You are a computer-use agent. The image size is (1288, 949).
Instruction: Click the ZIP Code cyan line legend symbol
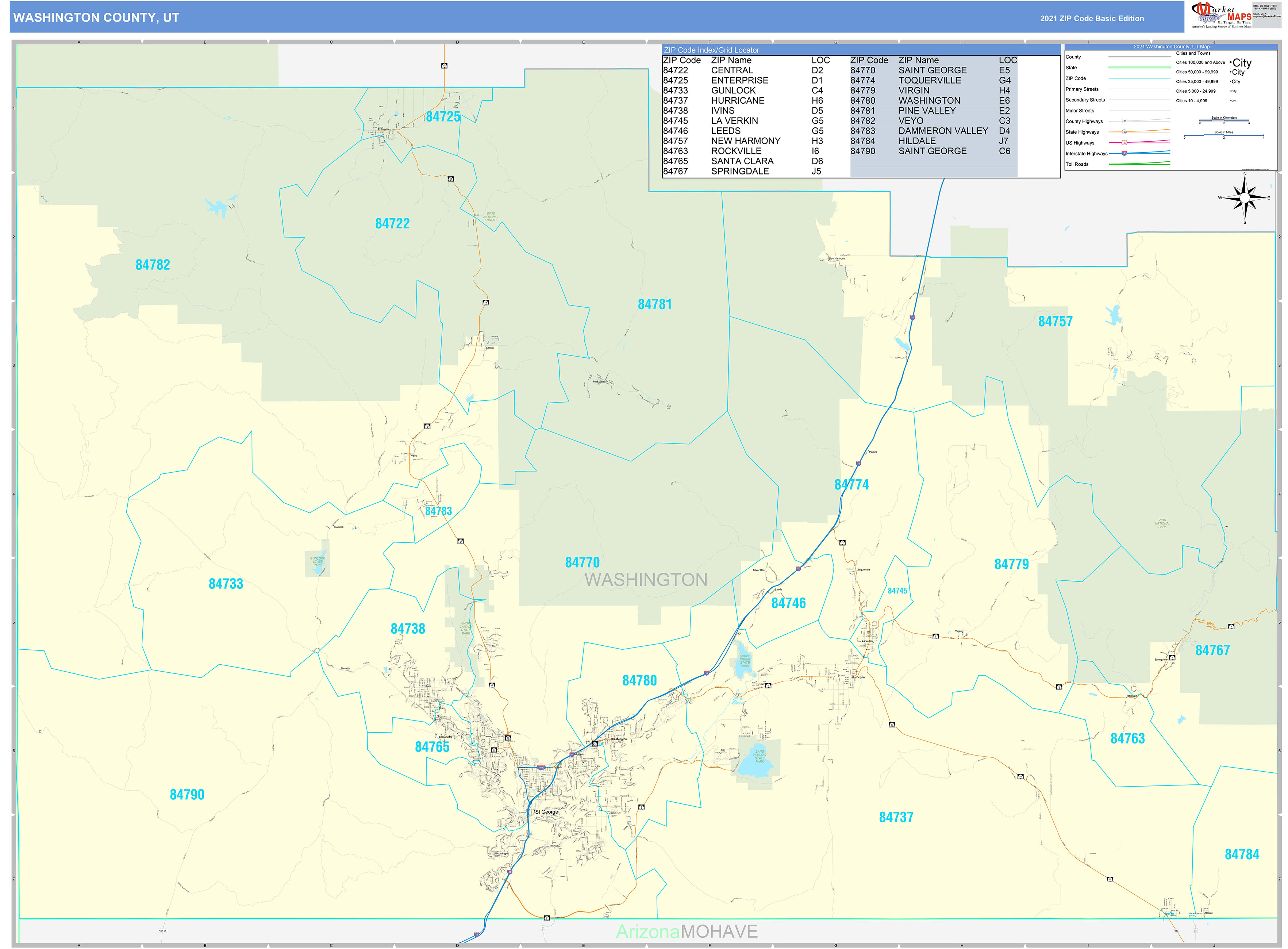[x=1139, y=78]
